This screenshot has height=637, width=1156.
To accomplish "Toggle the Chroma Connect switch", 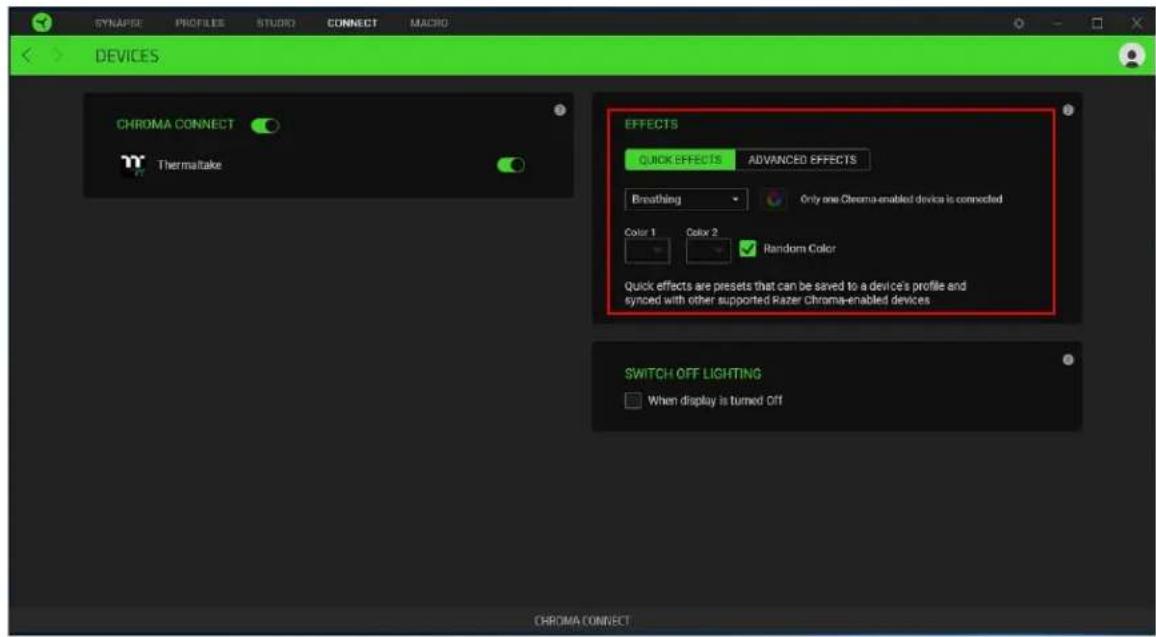I will tap(265, 125).
